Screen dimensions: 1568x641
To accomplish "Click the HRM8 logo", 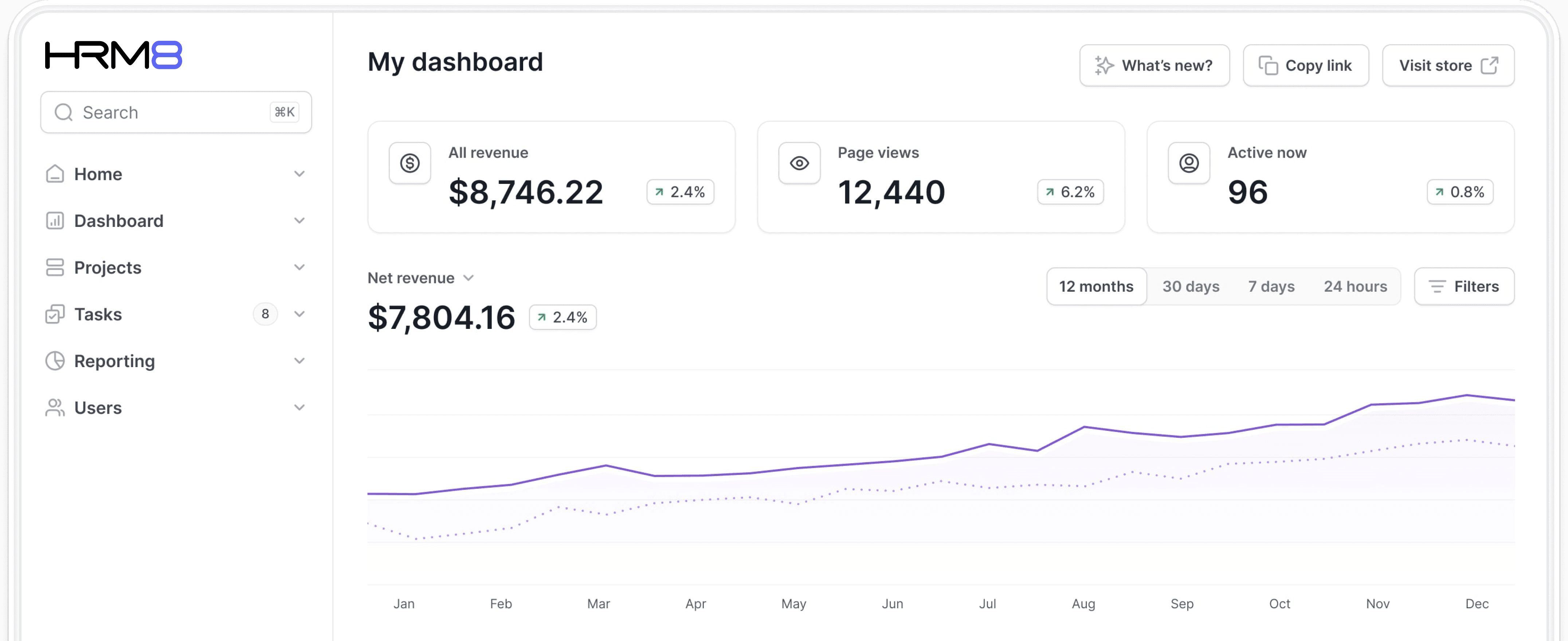I will 113,55.
